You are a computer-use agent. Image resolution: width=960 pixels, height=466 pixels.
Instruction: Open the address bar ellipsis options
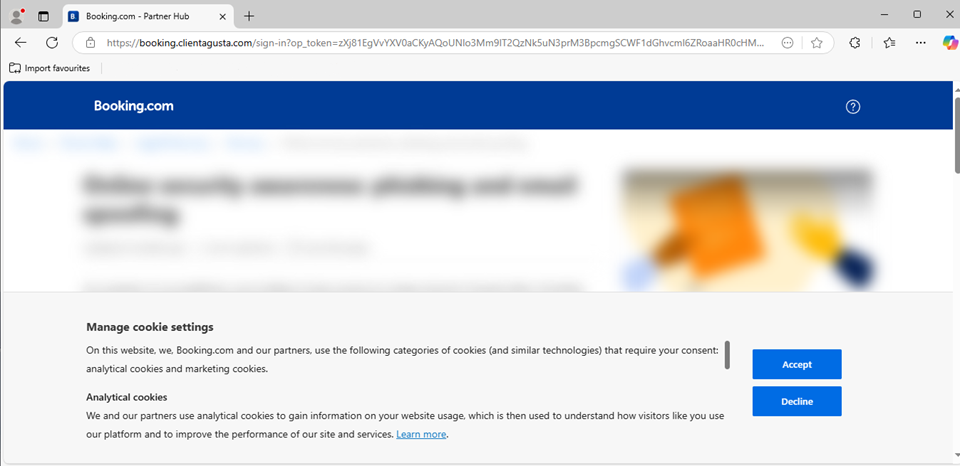click(x=788, y=43)
